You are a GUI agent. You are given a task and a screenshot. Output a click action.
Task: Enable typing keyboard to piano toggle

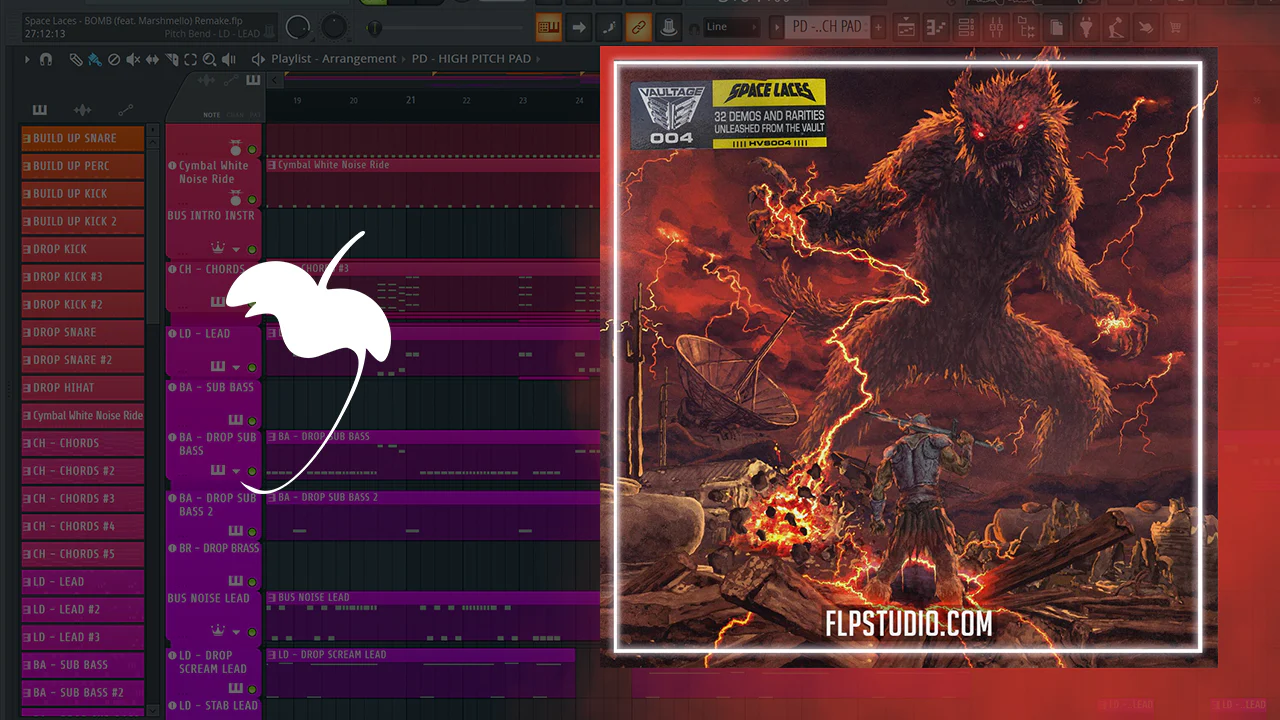tap(548, 27)
